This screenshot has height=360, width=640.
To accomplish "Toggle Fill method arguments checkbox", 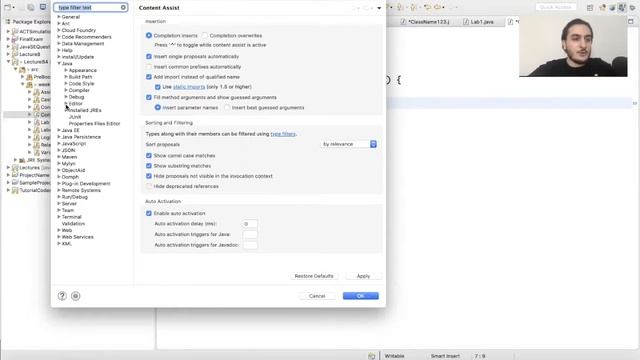I will tap(149, 97).
